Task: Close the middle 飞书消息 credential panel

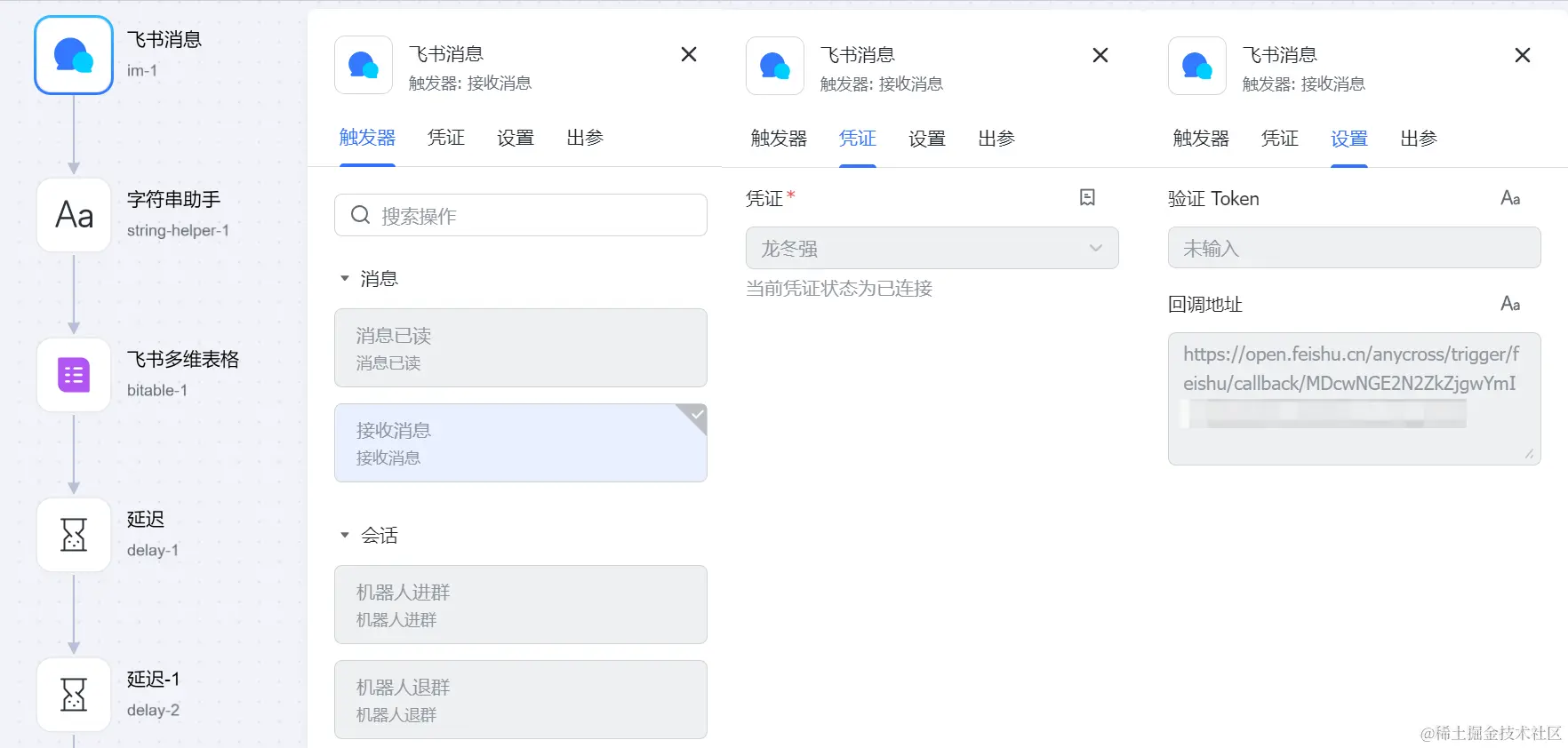Action: [1100, 55]
